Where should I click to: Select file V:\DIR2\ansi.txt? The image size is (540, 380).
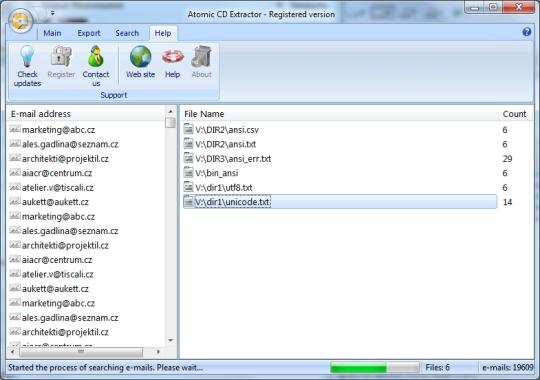point(226,144)
